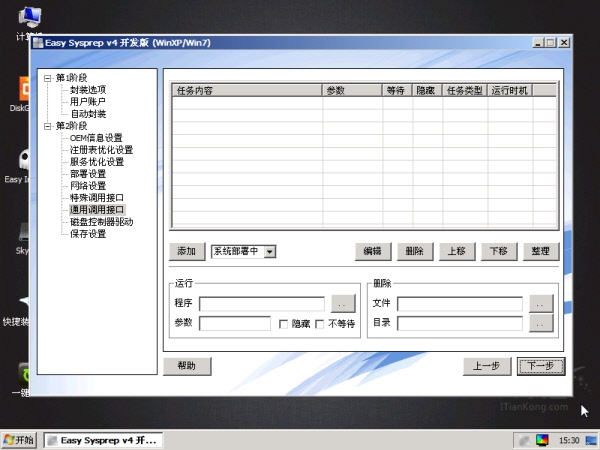This screenshot has width=600, height=450.
Task: Click the 添加 button
Action: tap(187, 251)
